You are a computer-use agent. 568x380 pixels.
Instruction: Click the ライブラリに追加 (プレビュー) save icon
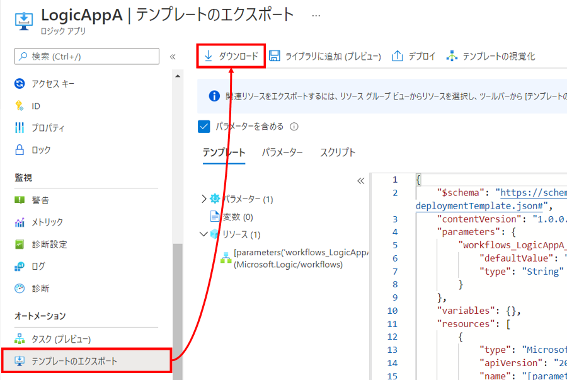275,56
